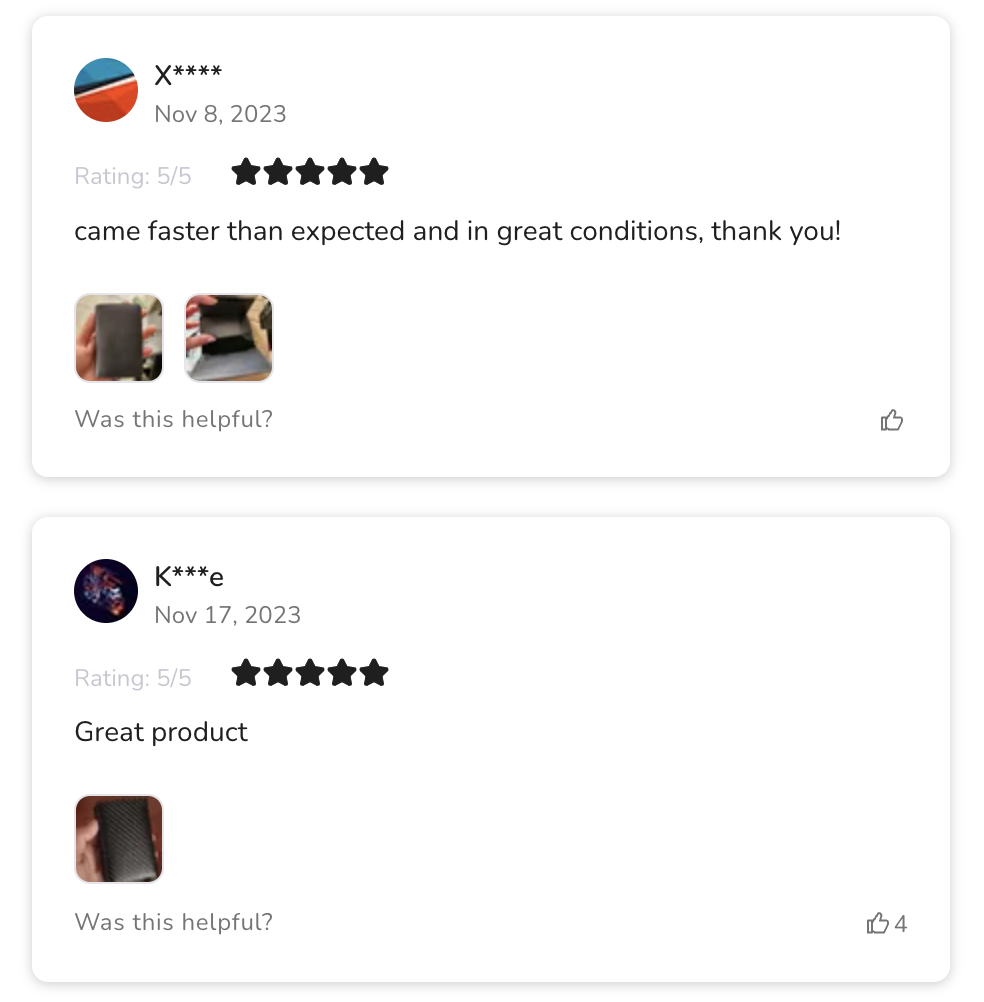The height and width of the screenshot is (1002, 984).
Task: Like the X**** review with thumbs-up
Action: pos(891,420)
